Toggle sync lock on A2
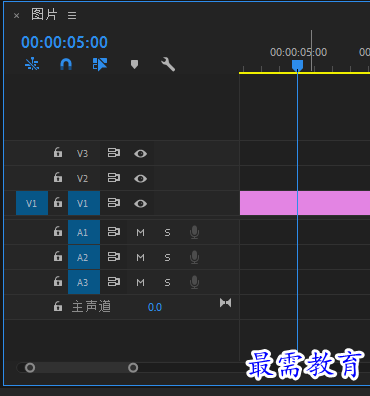This screenshot has height=396, width=370. point(114,257)
